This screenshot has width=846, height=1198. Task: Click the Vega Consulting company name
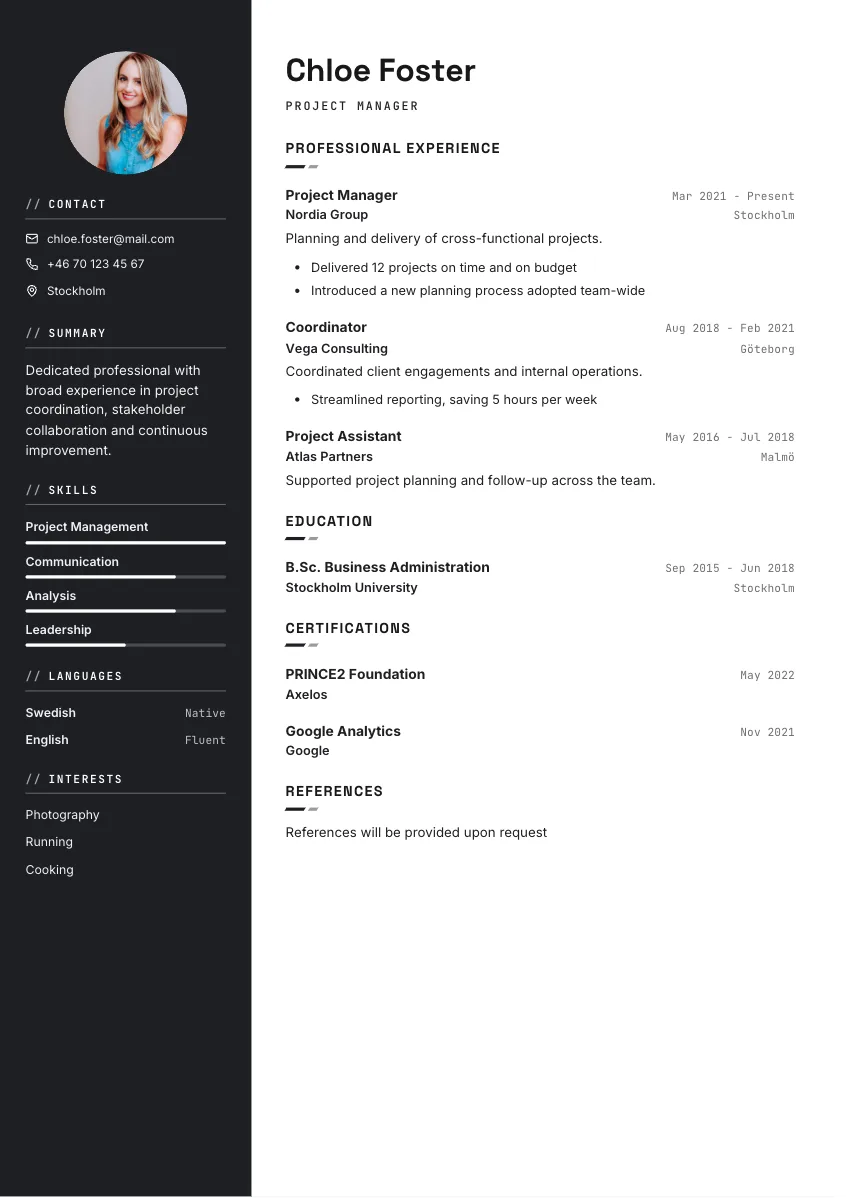point(336,349)
